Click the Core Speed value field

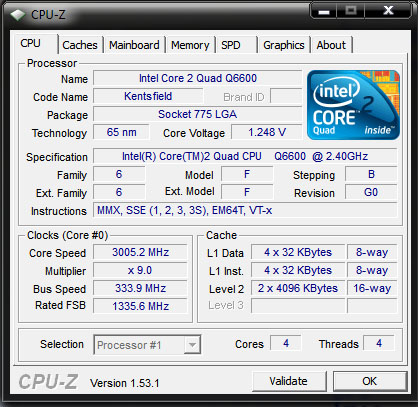(x=140, y=252)
